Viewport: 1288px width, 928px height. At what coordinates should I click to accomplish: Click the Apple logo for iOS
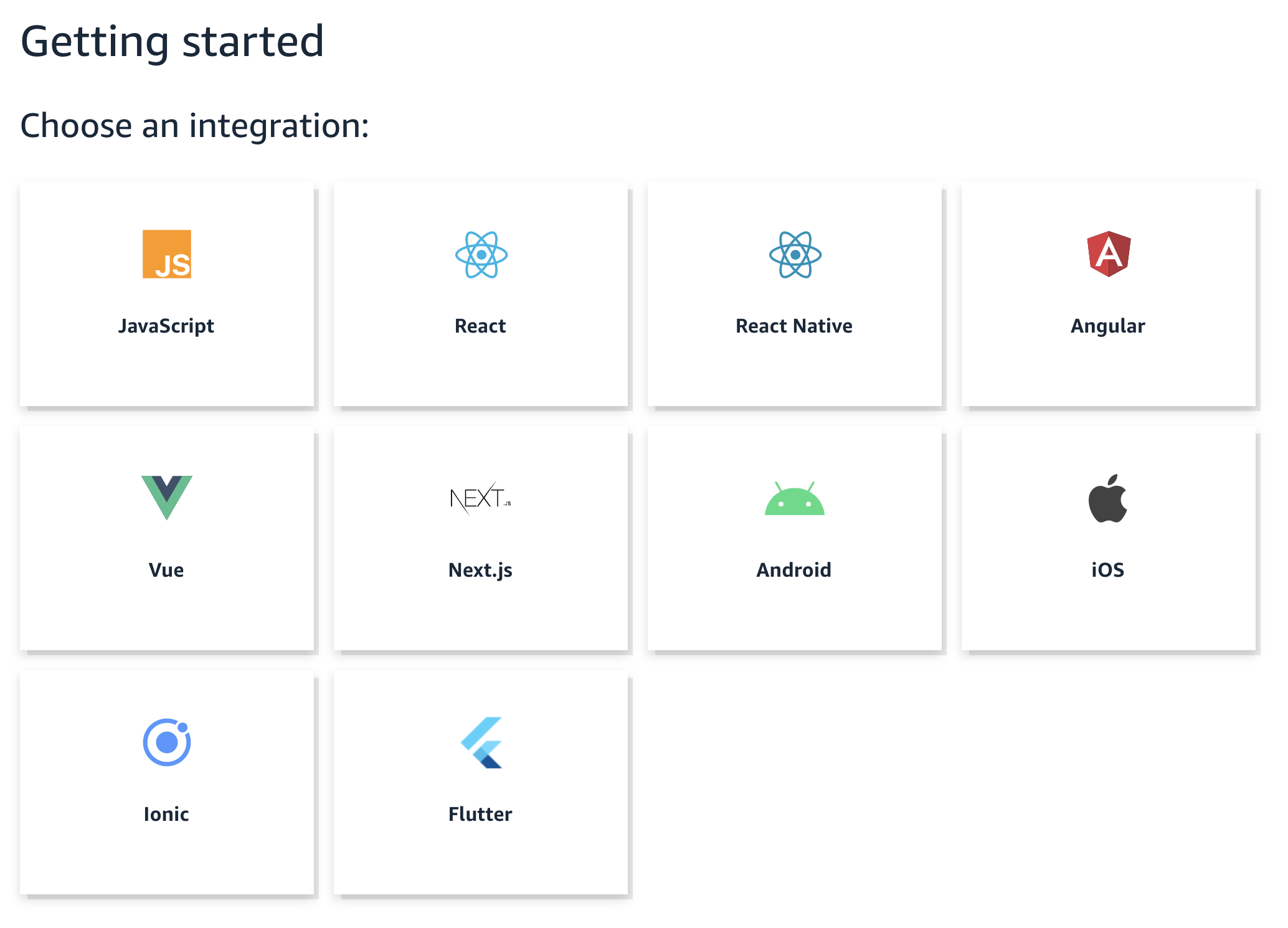click(1107, 498)
